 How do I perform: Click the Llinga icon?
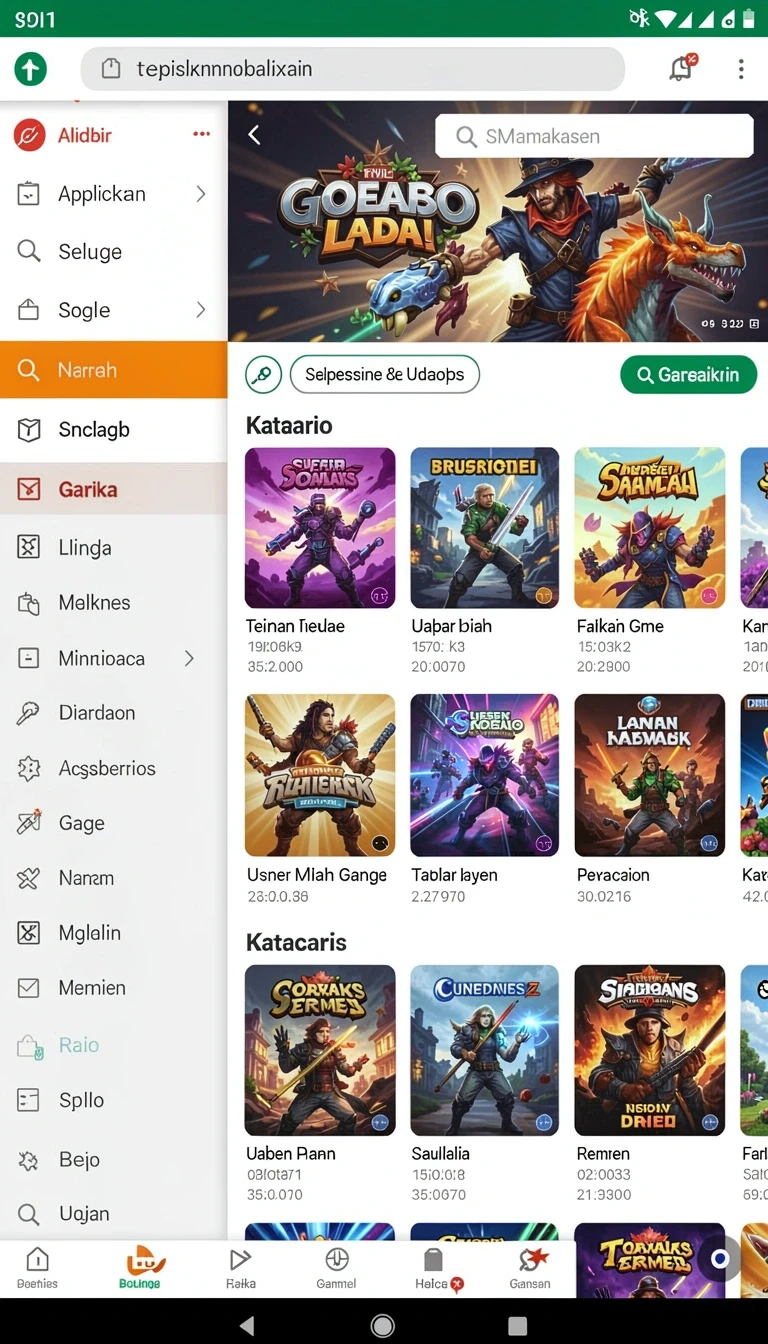pos(29,547)
